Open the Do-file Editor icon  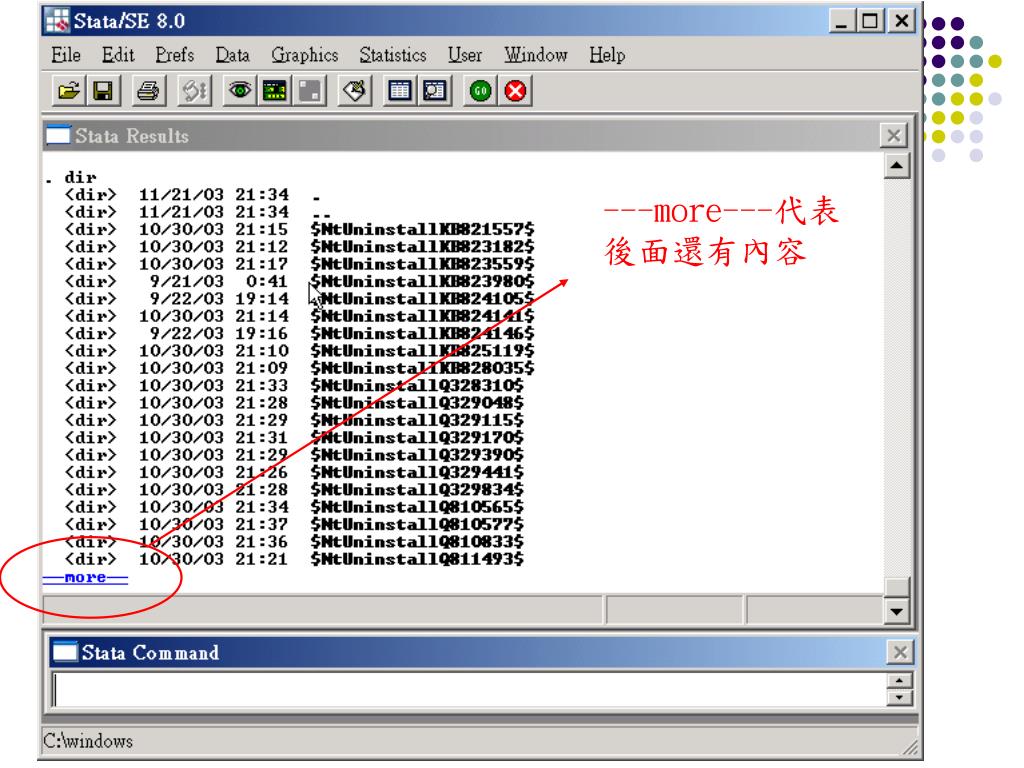[x=355, y=91]
